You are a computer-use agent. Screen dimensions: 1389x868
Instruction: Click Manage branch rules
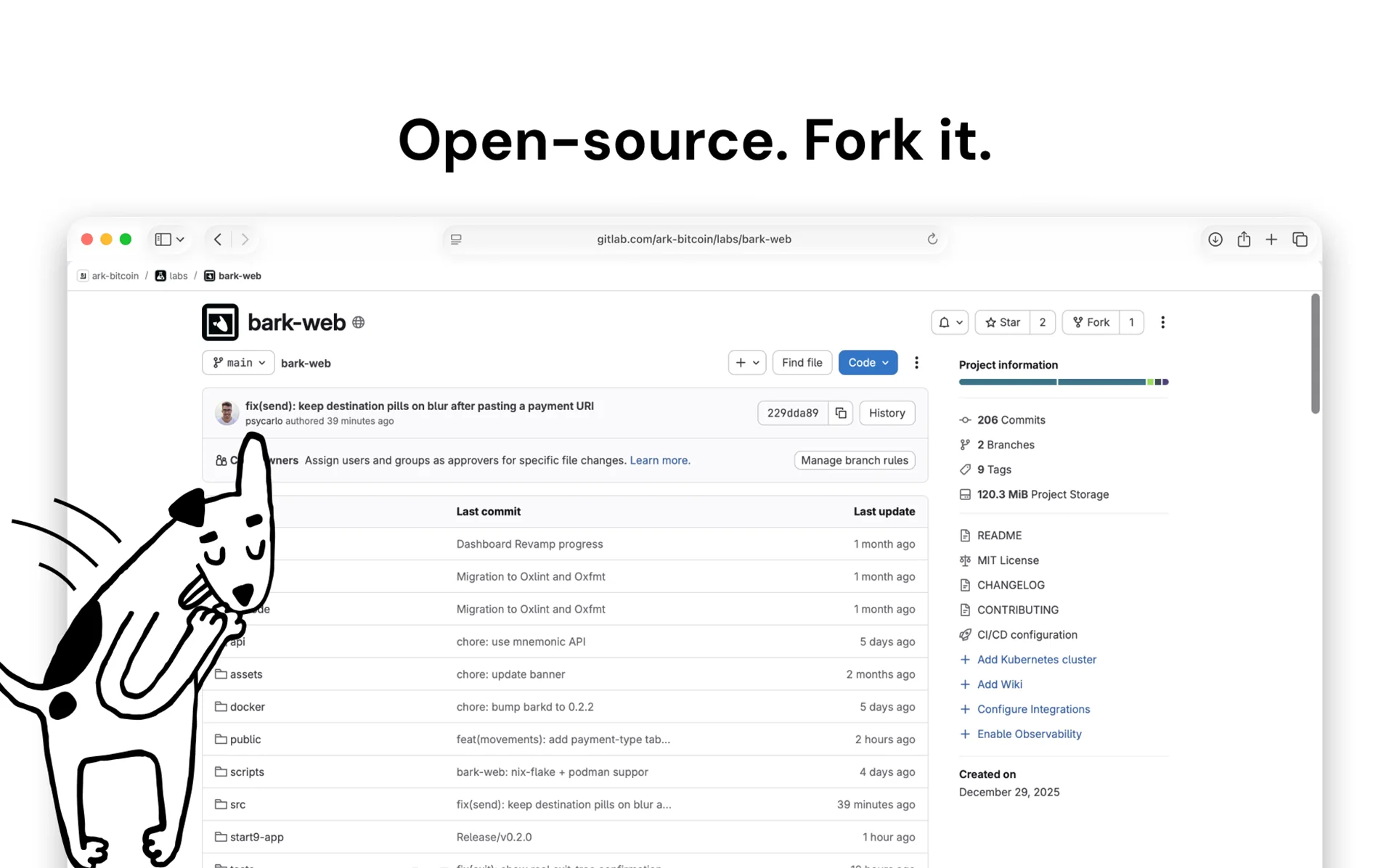pyautogui.click(x=854, y=460)
